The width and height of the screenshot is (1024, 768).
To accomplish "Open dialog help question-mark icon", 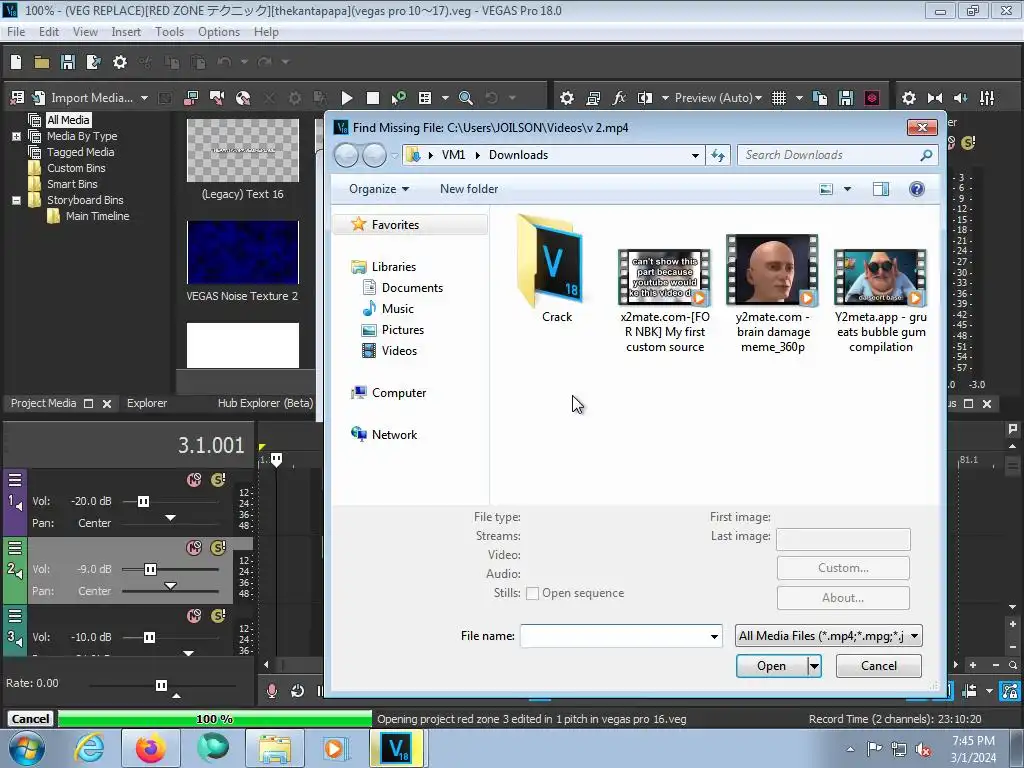I will [917, 189].
